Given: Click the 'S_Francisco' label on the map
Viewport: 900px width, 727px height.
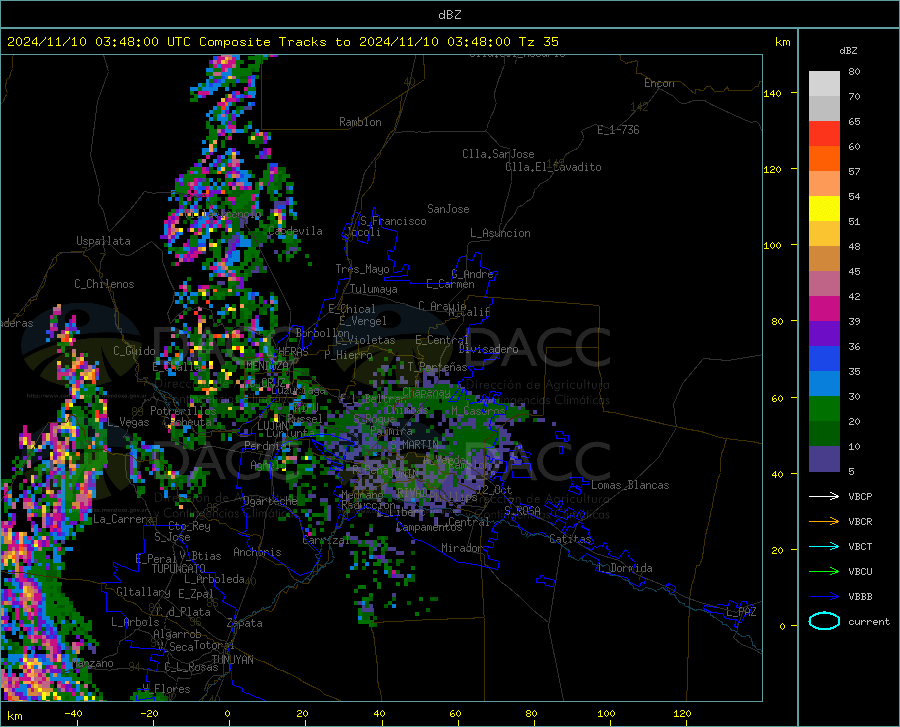Looking at the screenshot, I should pyautogui.click(x=393, y=221).
